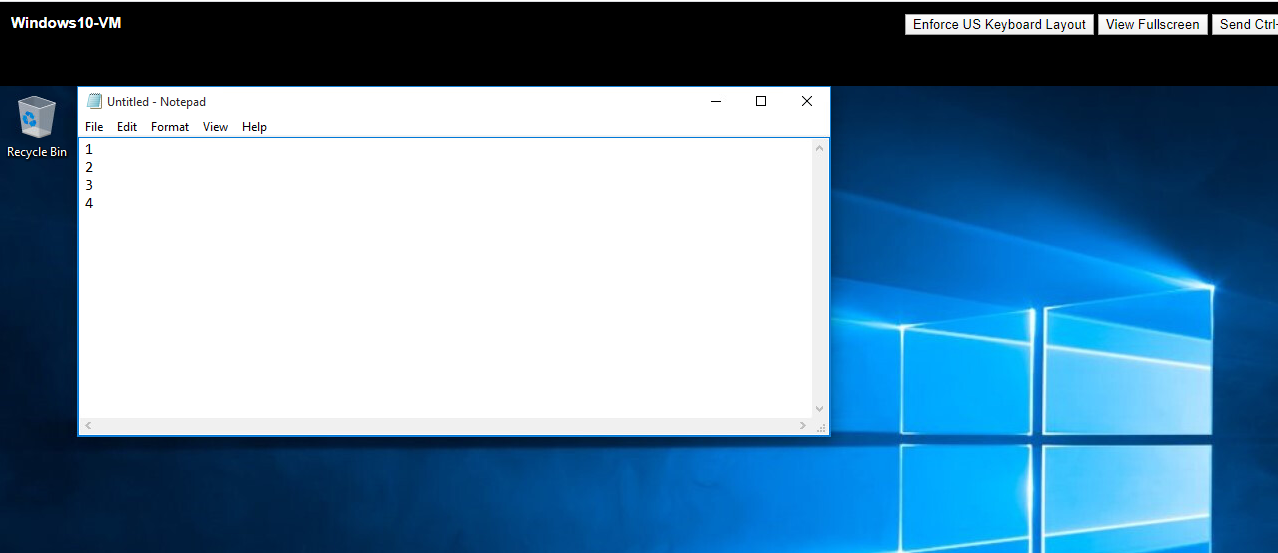
Task: Click the Notepad resize grip corner
Action: click(821, 427)
